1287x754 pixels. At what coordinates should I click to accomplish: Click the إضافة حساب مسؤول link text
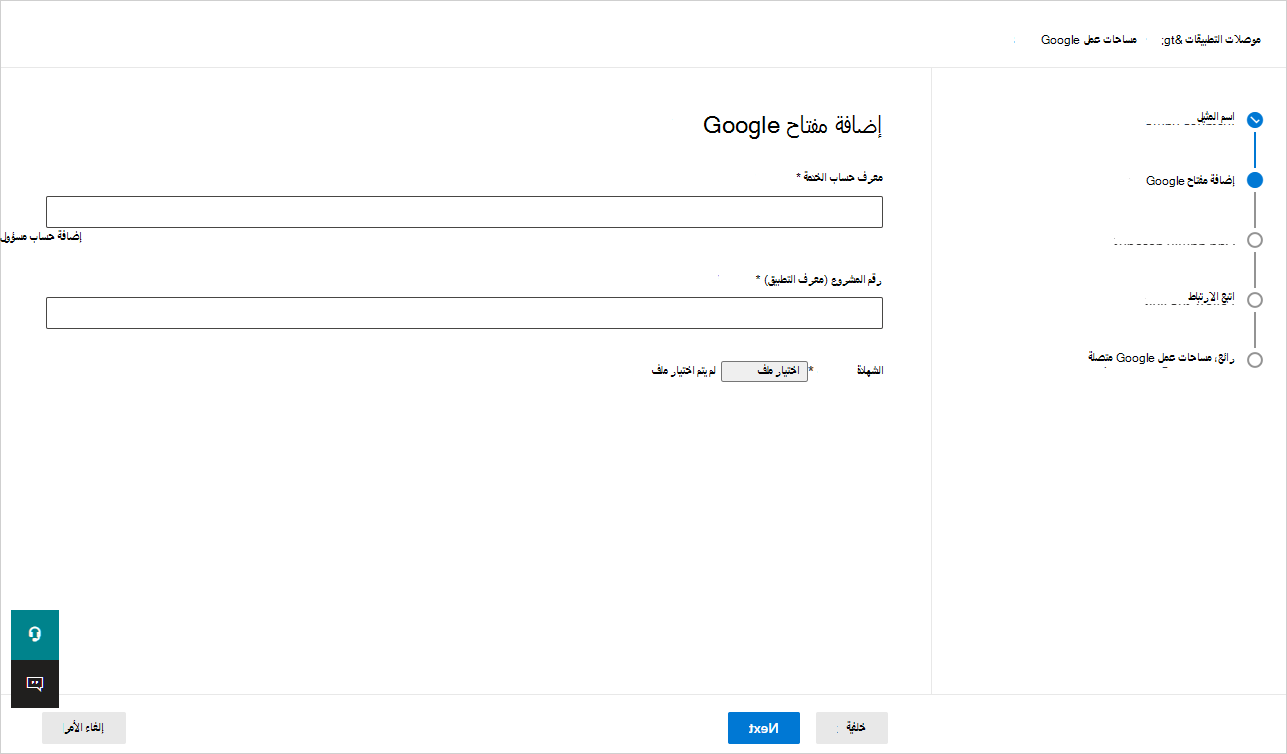[41, 237]
